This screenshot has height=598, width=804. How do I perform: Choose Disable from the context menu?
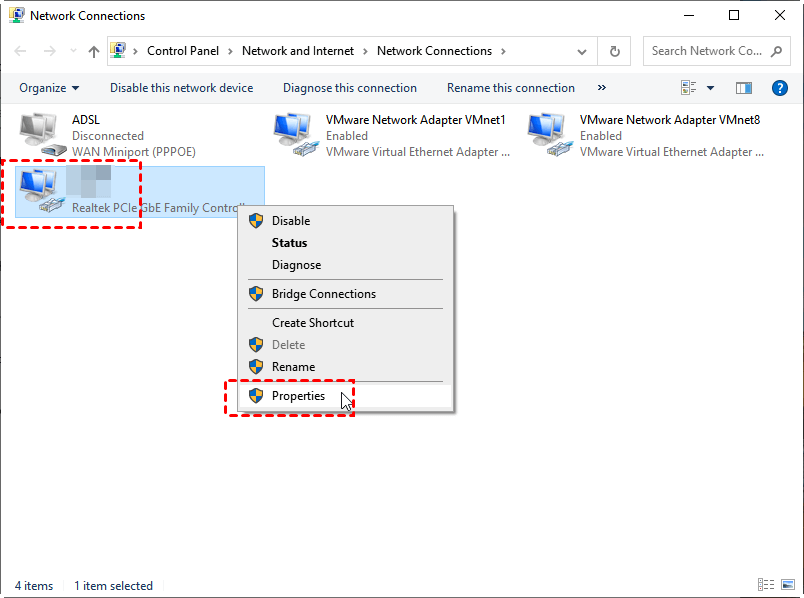coord(346,221)
